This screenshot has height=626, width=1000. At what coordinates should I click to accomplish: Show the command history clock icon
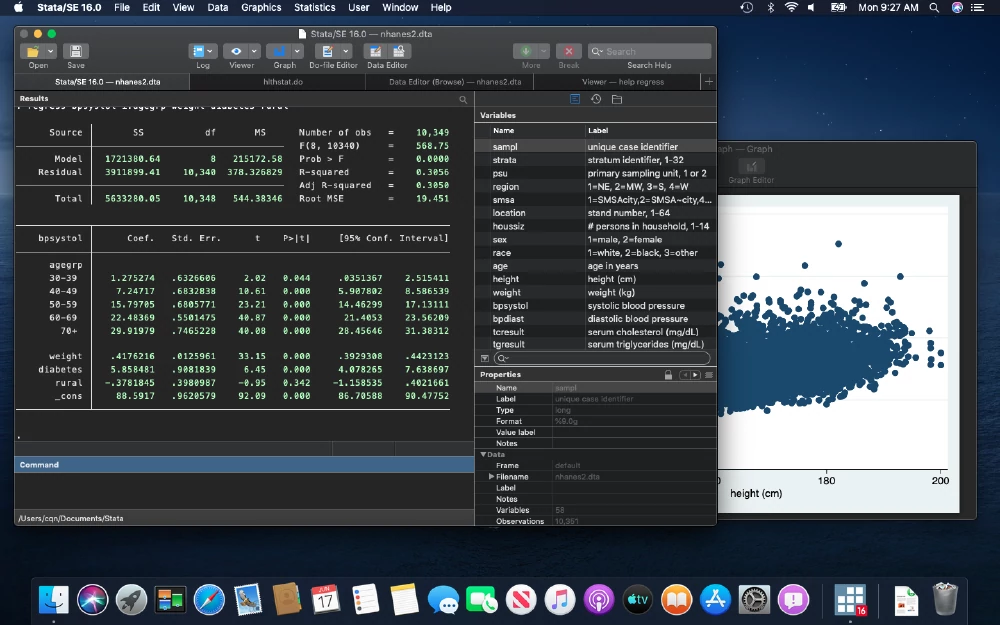click(x=596, y=99)
